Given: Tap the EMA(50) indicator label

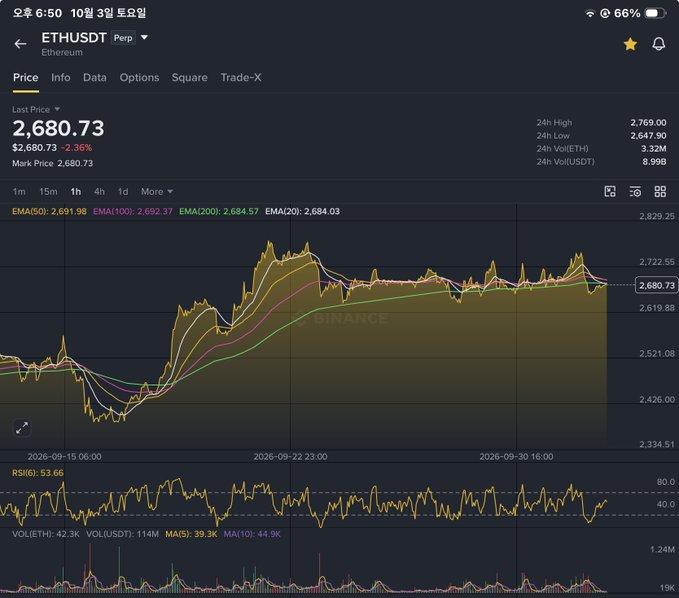Looking at the screenshot, I should (49, 211).
